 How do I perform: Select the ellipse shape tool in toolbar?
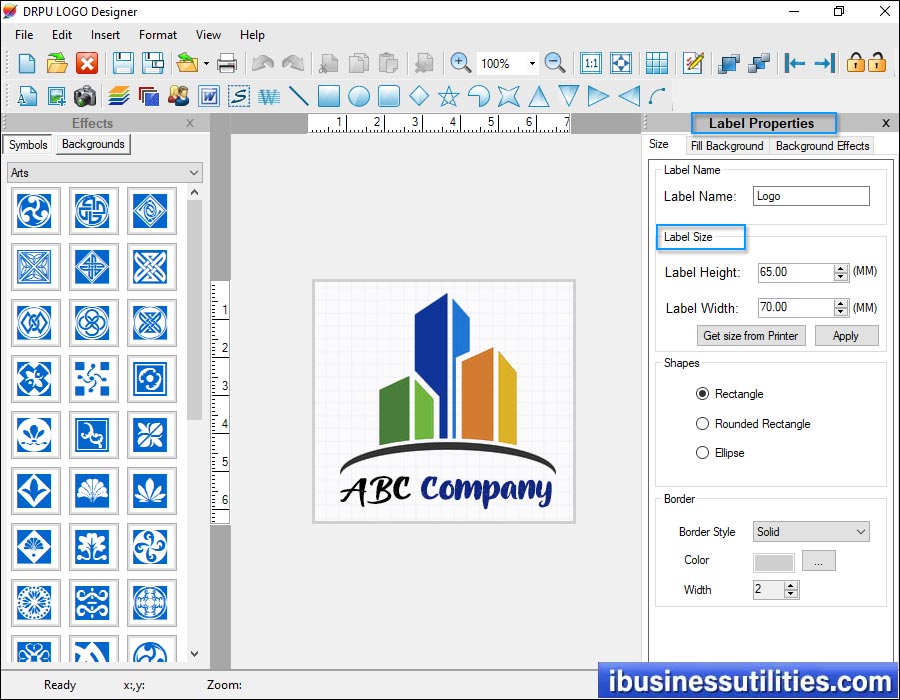[x=358, y=96]
